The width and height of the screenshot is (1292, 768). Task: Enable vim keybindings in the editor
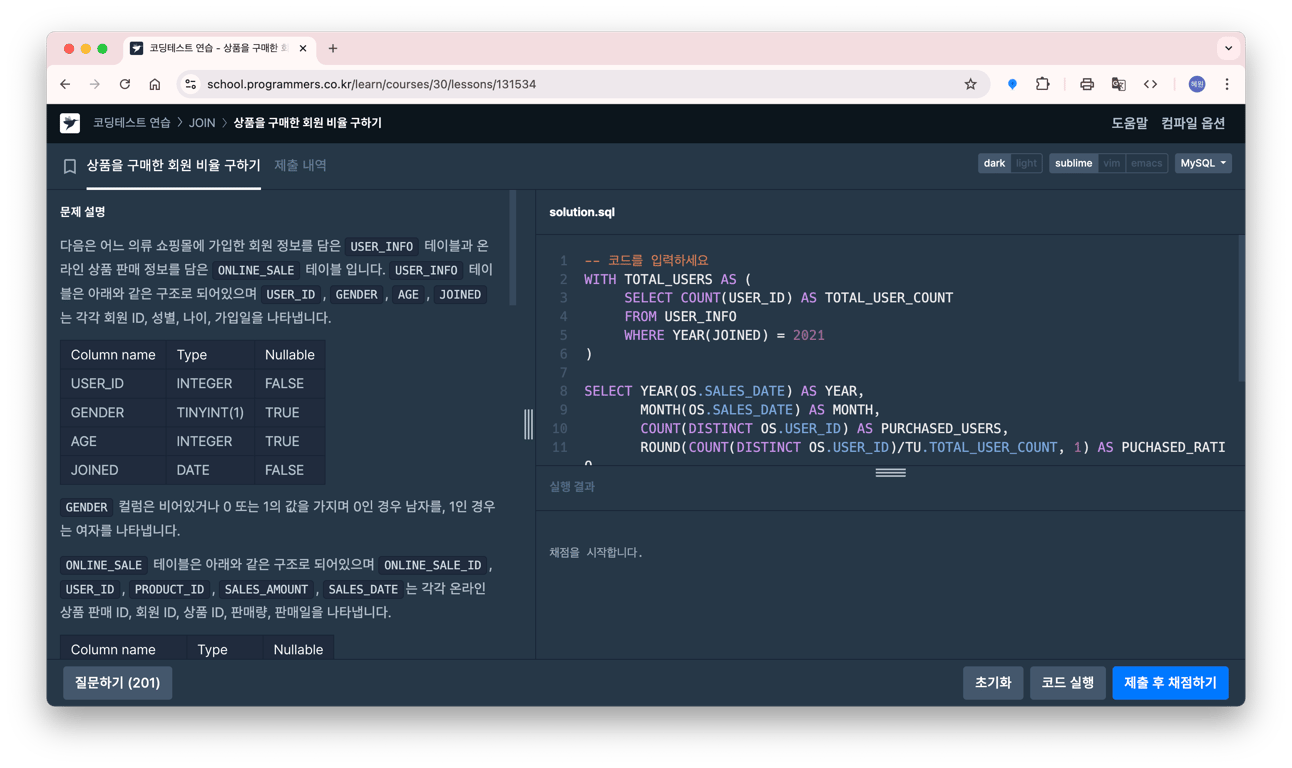[1113, 162]
